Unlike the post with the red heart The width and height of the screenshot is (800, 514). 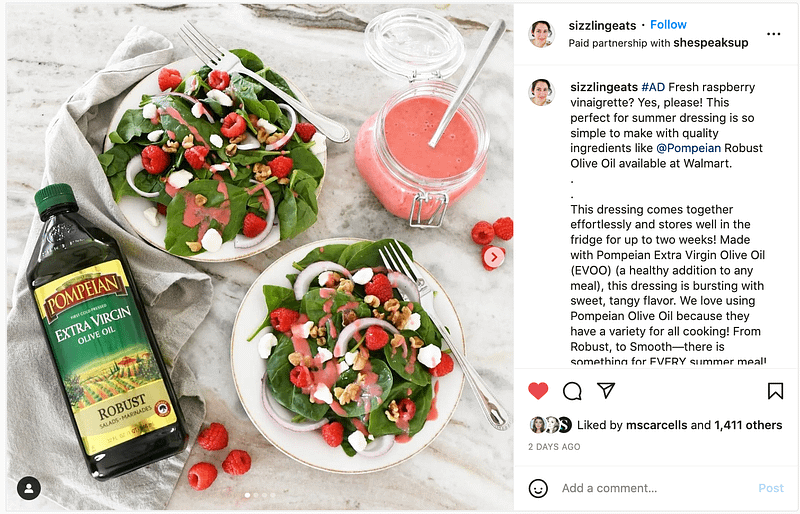point(538,391)
